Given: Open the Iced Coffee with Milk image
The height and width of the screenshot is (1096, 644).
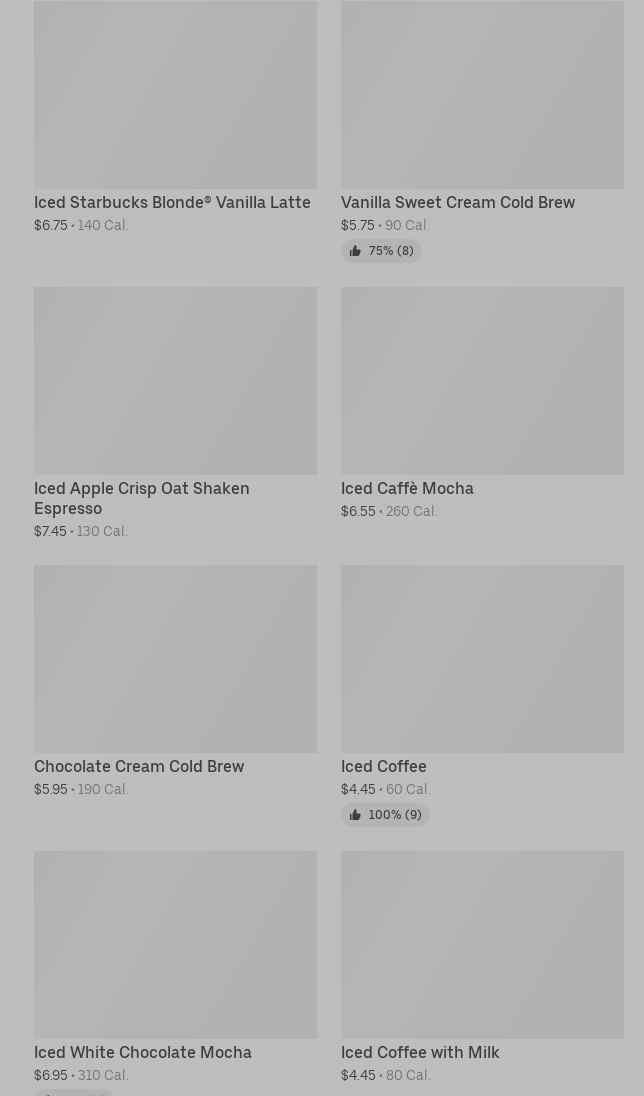Looking at the screenshot, I should (482, 945).
